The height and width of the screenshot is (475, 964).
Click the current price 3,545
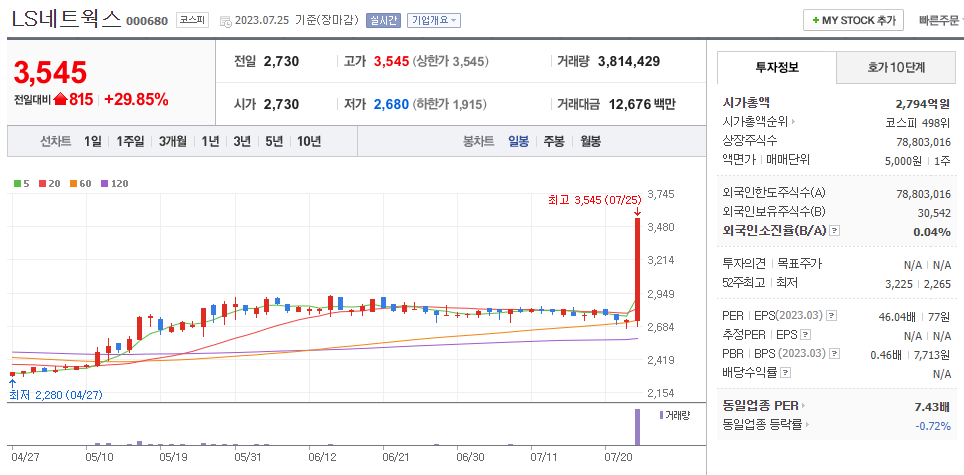tap(50, 73)
